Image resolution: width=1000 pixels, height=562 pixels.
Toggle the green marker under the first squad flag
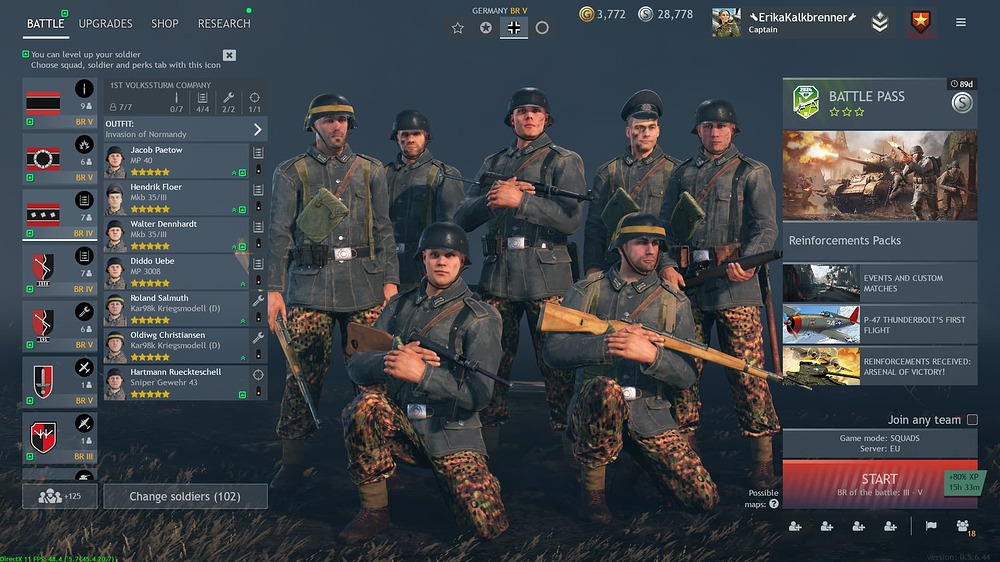29,122
